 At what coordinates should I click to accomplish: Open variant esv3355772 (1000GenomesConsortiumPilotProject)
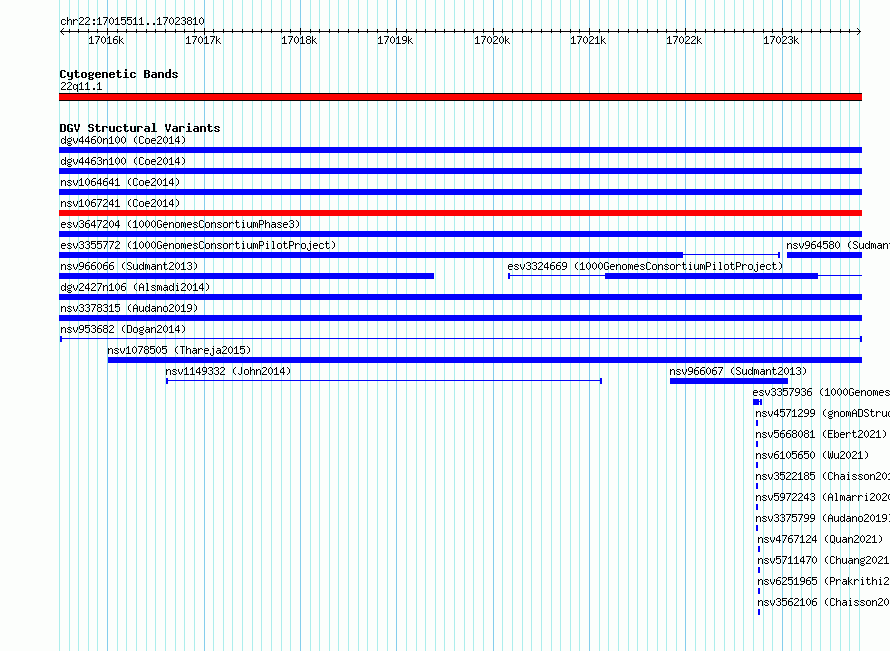tap(198, 245)
